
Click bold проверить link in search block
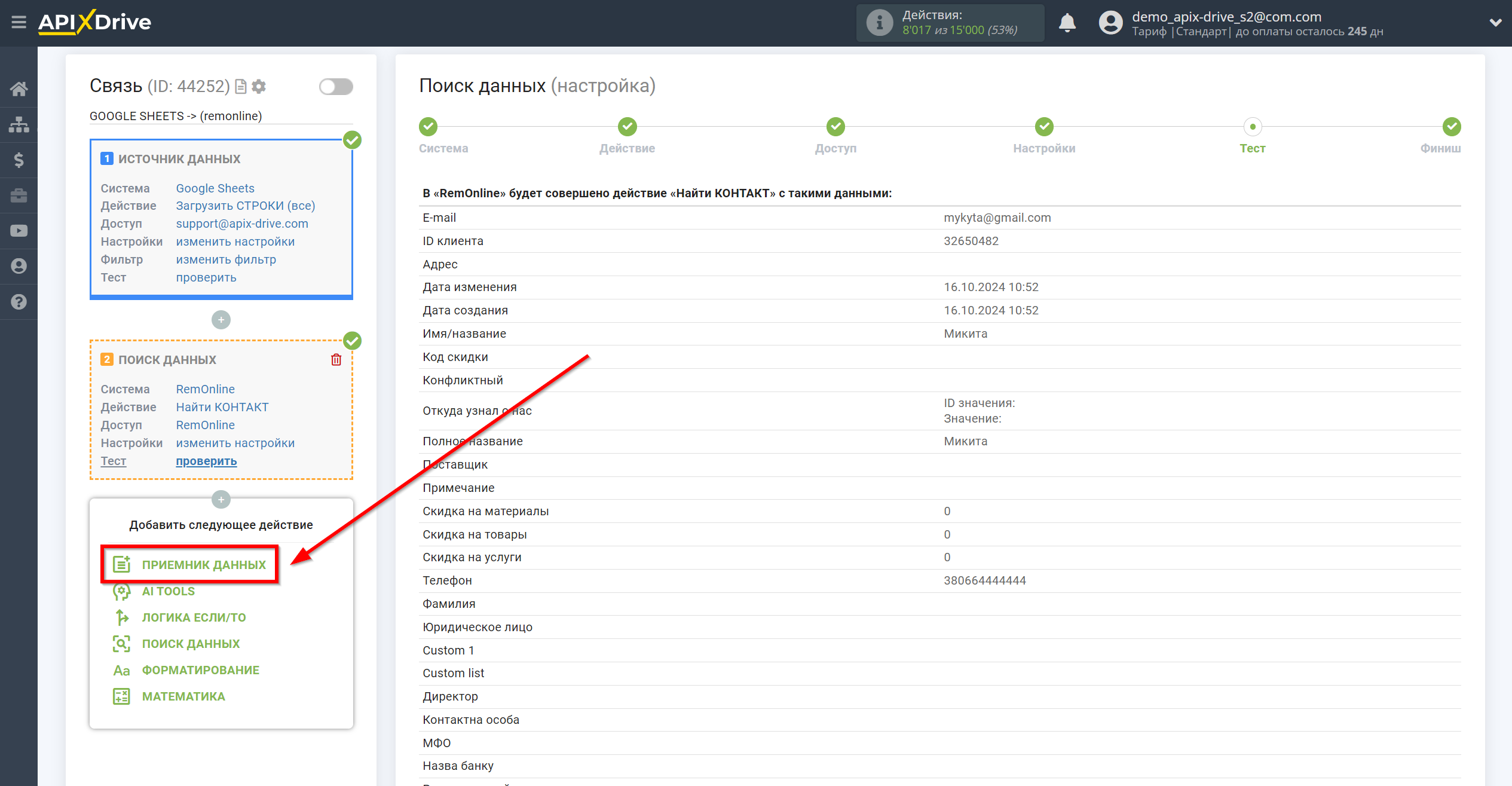(206, 461)
